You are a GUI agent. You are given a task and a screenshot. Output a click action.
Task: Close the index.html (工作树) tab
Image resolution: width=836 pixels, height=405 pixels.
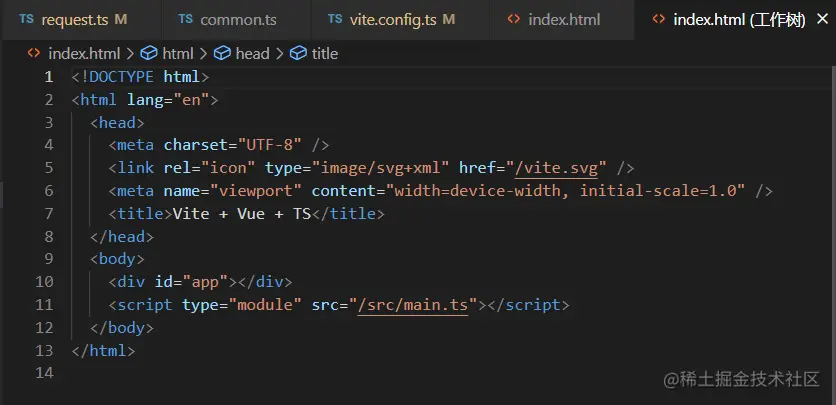pos(822,20)
